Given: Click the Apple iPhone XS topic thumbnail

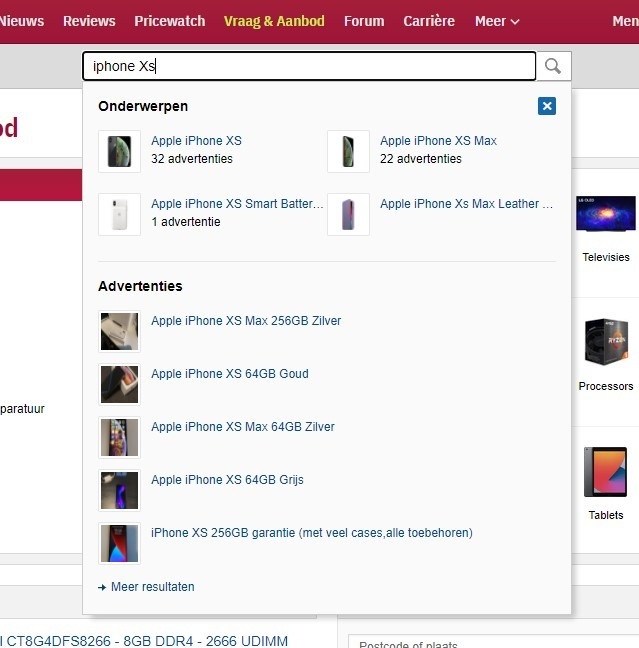Looking at the screenshot, I should (x=119, y=151).
